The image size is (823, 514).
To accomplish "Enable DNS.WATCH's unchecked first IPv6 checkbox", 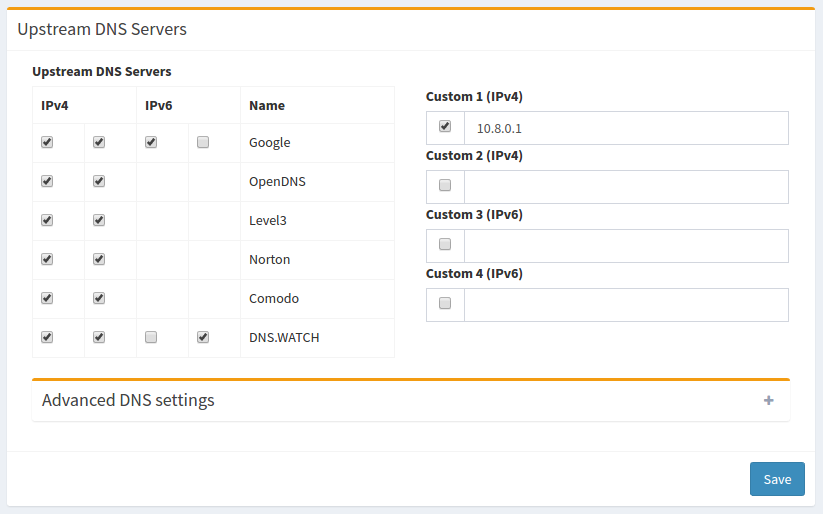I will [151, 338].
